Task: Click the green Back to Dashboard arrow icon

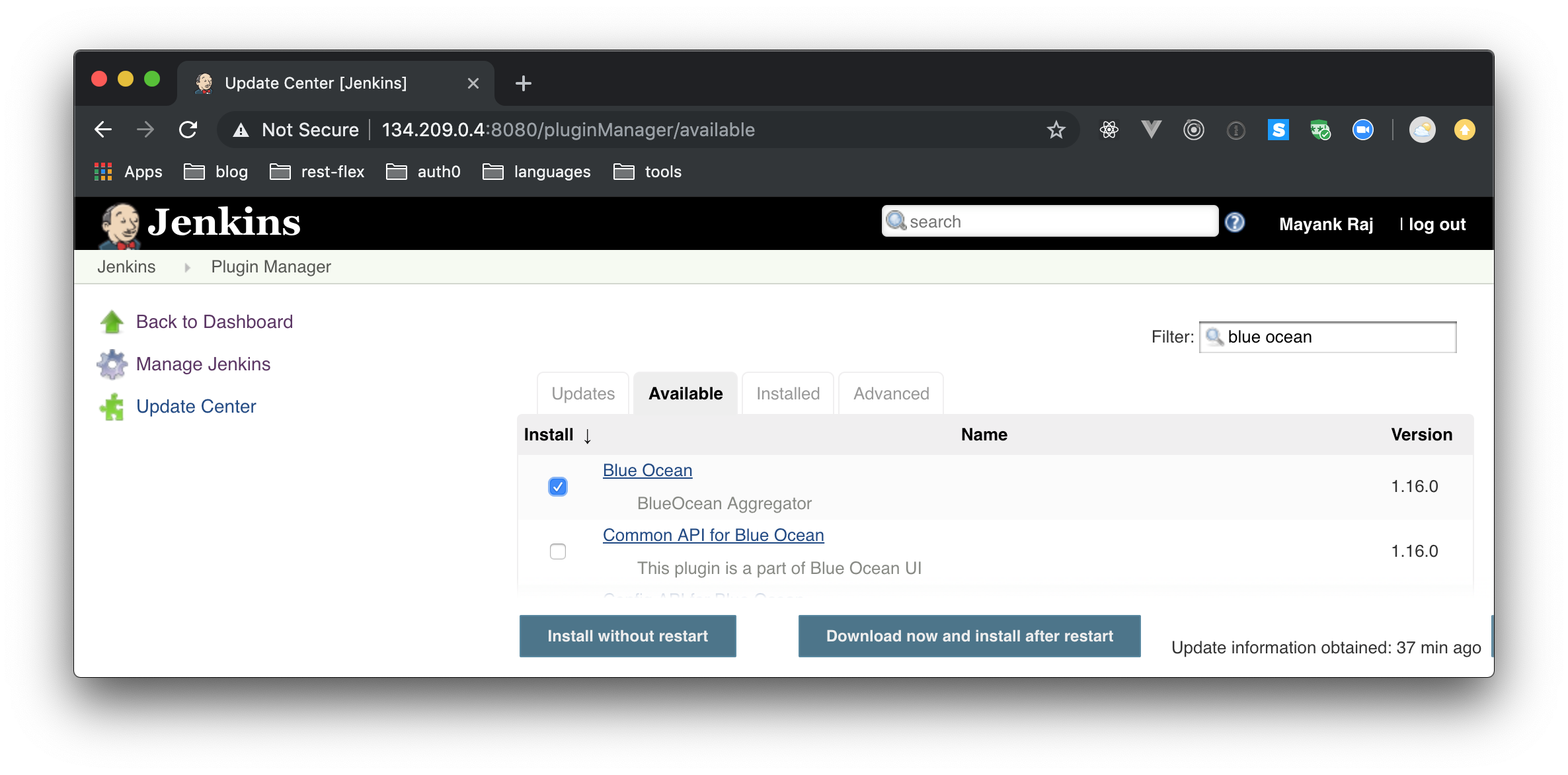Action: click(x=112, y=322)
